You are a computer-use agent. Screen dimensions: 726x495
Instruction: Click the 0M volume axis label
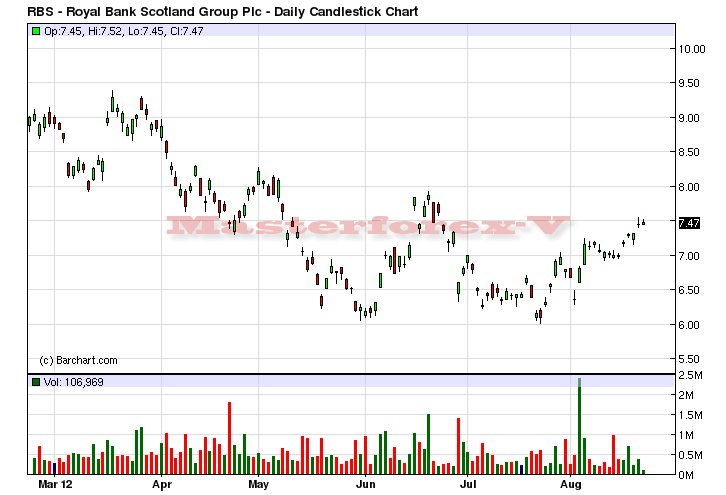point(686,475)
